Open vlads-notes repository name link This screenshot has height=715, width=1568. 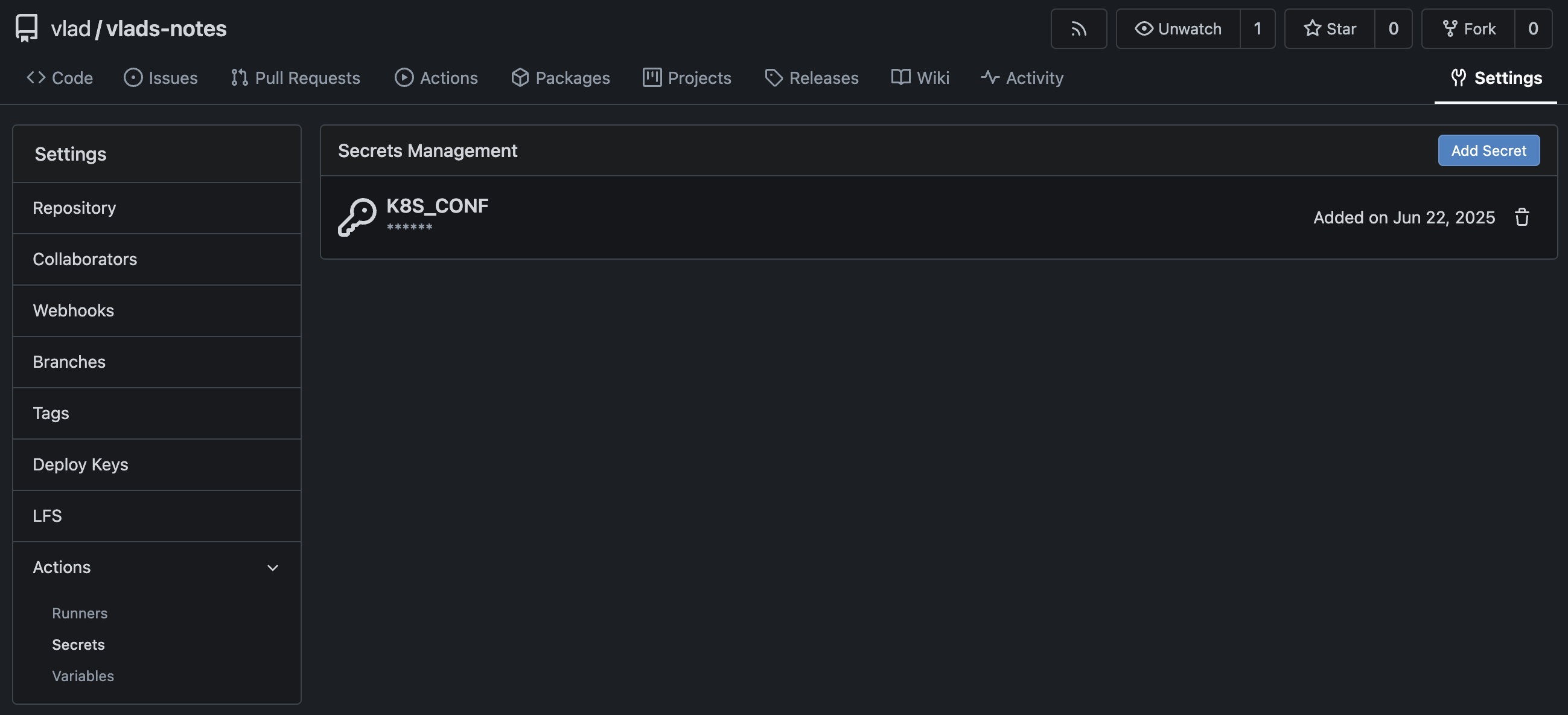pyautogui.click(x=166, y=28)
